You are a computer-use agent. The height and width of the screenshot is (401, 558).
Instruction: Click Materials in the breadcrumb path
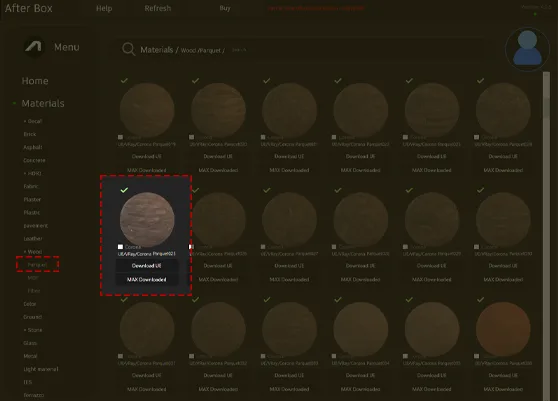point(157,50)
